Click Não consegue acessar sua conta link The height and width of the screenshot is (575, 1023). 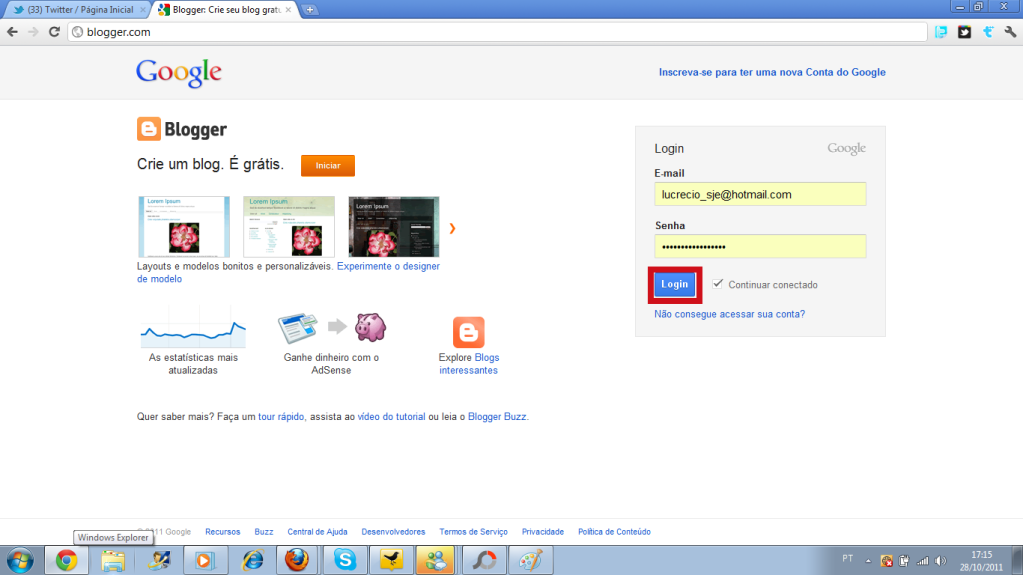729,314
